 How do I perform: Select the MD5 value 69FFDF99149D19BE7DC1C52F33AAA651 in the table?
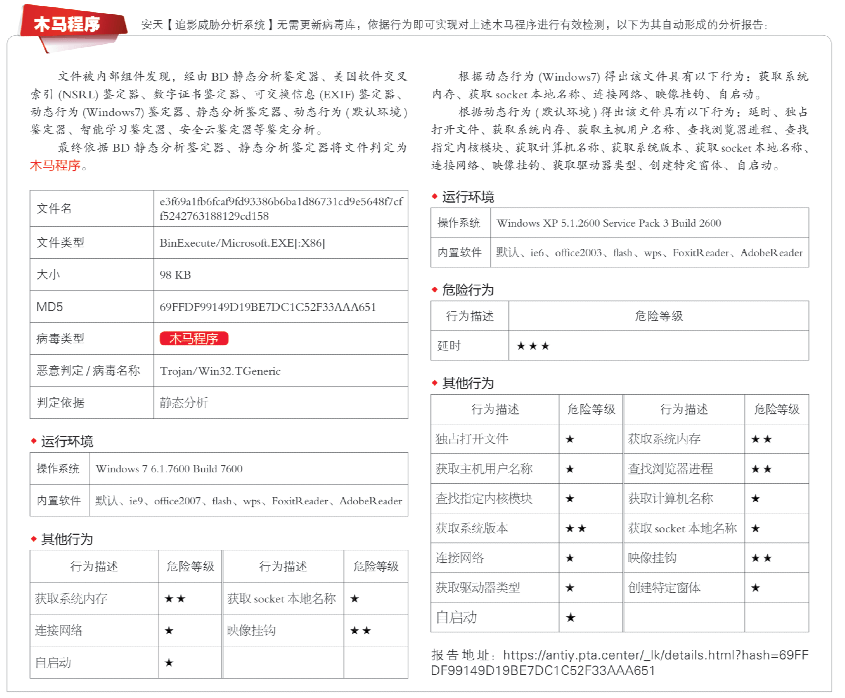[267, 307]
